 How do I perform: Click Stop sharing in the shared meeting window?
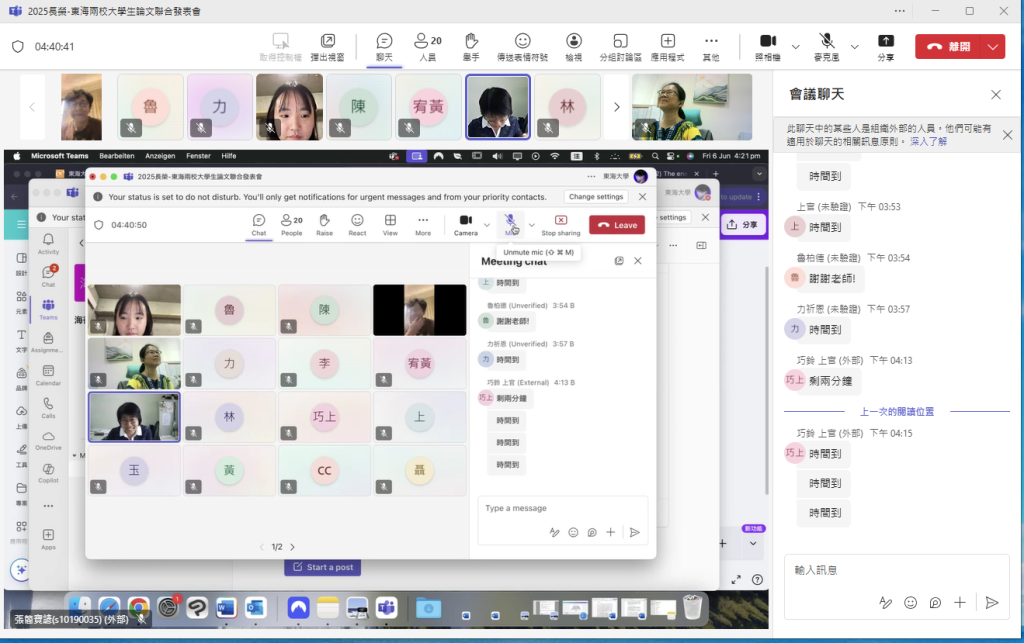(x=560, y=225)
